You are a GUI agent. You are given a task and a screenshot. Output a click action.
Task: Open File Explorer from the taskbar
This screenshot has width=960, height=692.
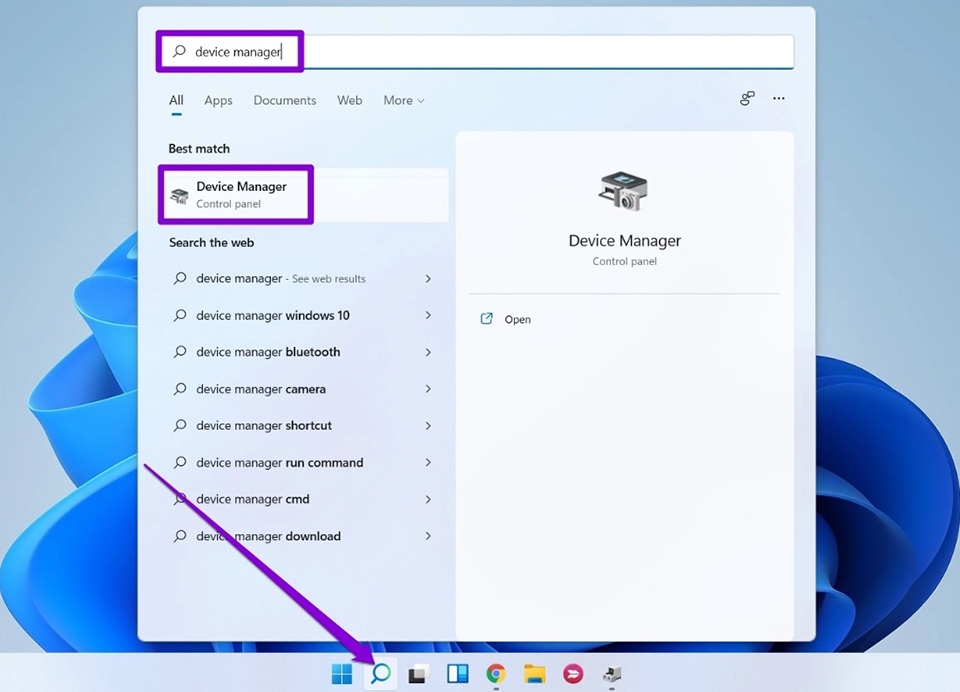tap(534, 674)
